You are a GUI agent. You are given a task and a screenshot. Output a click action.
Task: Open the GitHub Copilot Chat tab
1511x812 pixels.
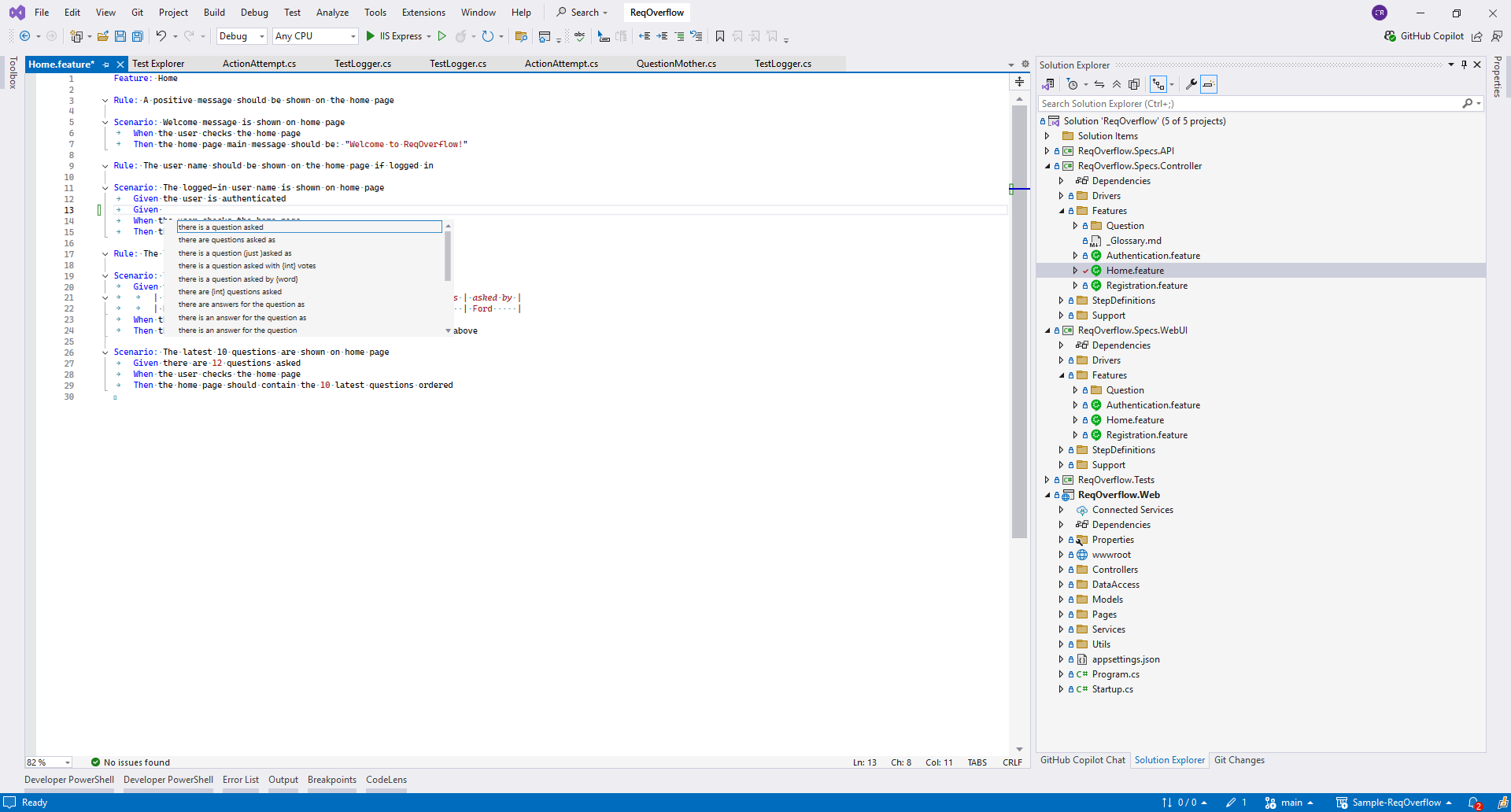click(1083, 760)
